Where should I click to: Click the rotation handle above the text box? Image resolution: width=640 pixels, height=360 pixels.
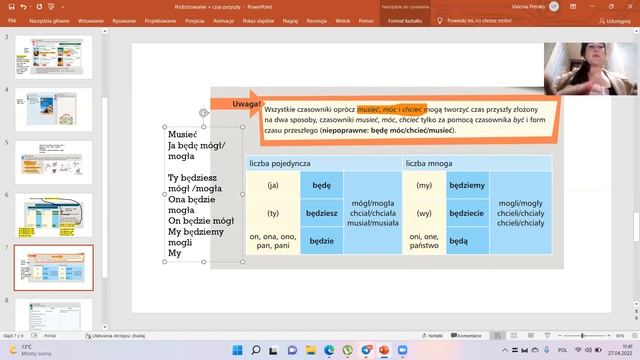tap(204, 113)
